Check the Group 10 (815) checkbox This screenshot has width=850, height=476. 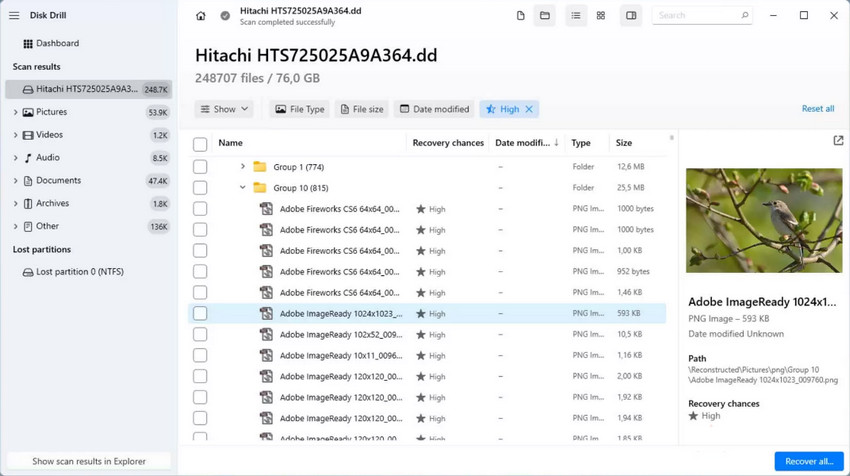[x=200, y=188]
